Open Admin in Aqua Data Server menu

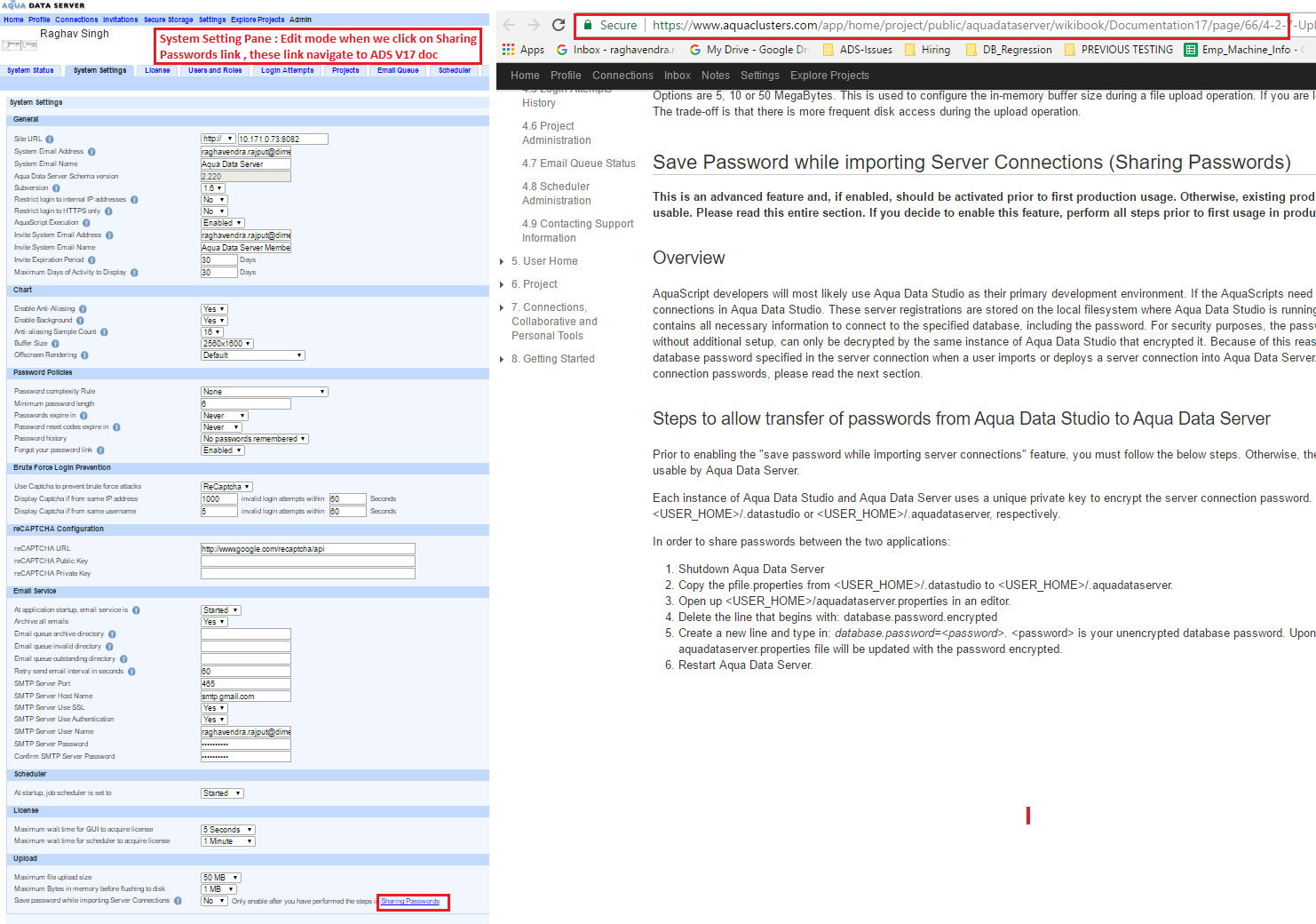pos(300,20)
